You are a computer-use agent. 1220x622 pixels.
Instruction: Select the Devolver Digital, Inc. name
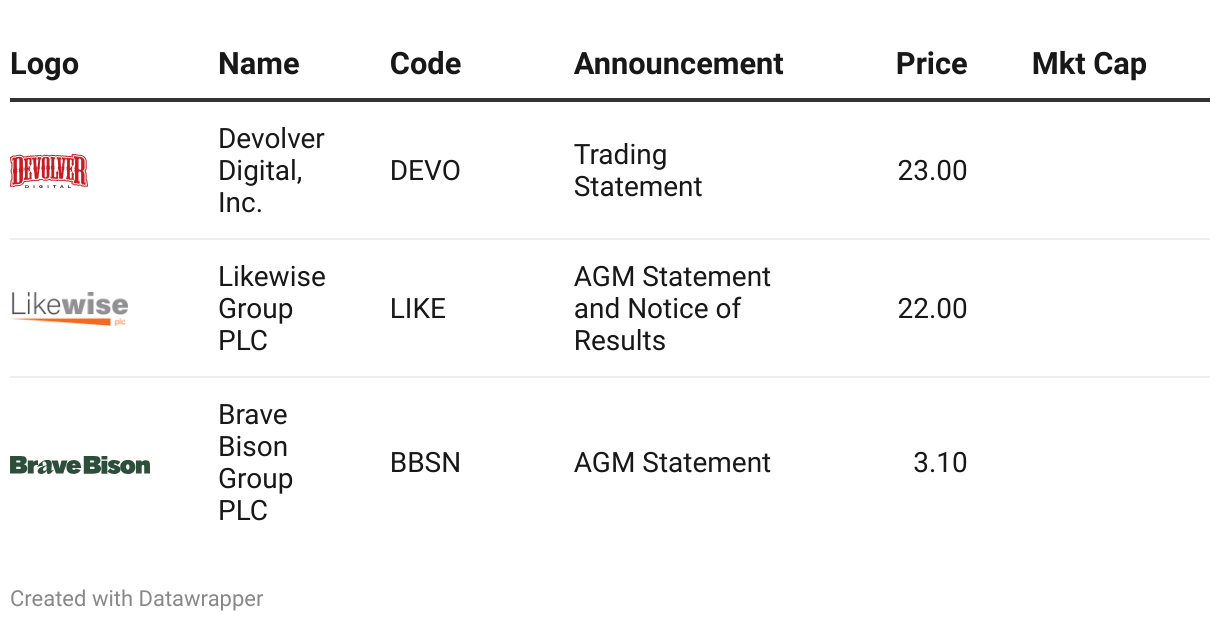[271, 171]
